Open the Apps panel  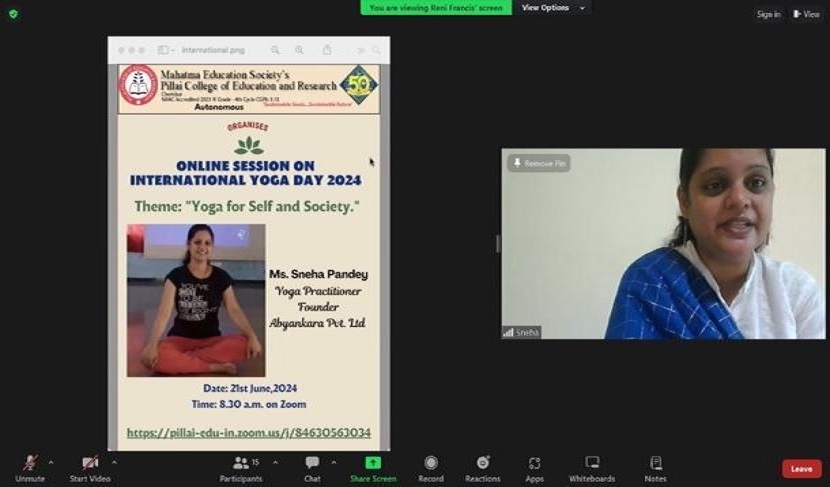535,468
